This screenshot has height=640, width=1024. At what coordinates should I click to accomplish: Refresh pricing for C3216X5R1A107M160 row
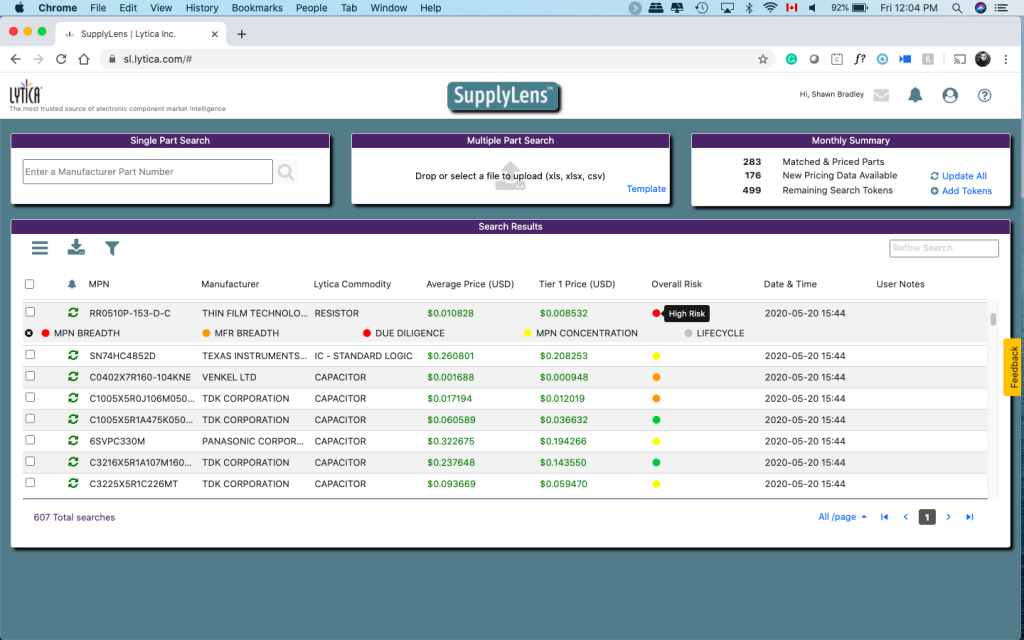point(73,462)
